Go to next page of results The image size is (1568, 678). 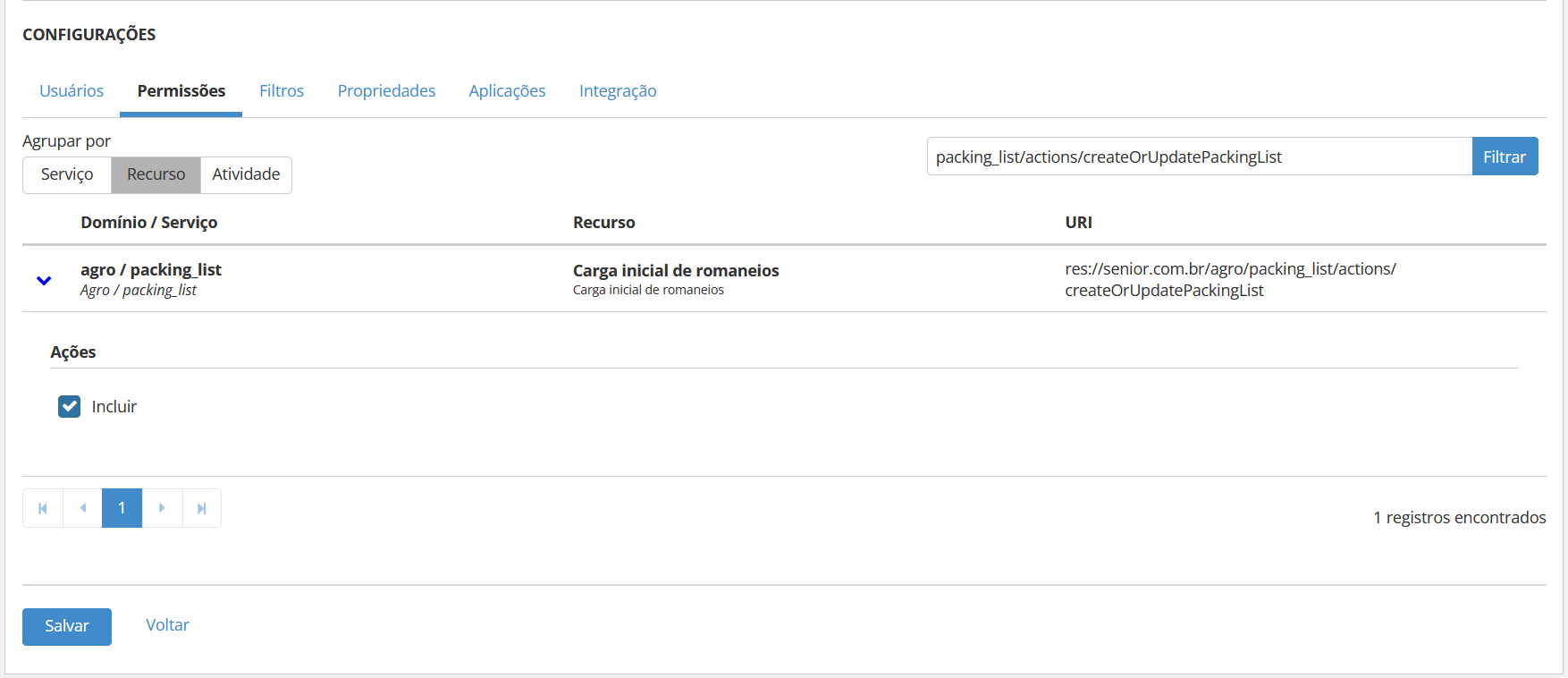[162, 508]
